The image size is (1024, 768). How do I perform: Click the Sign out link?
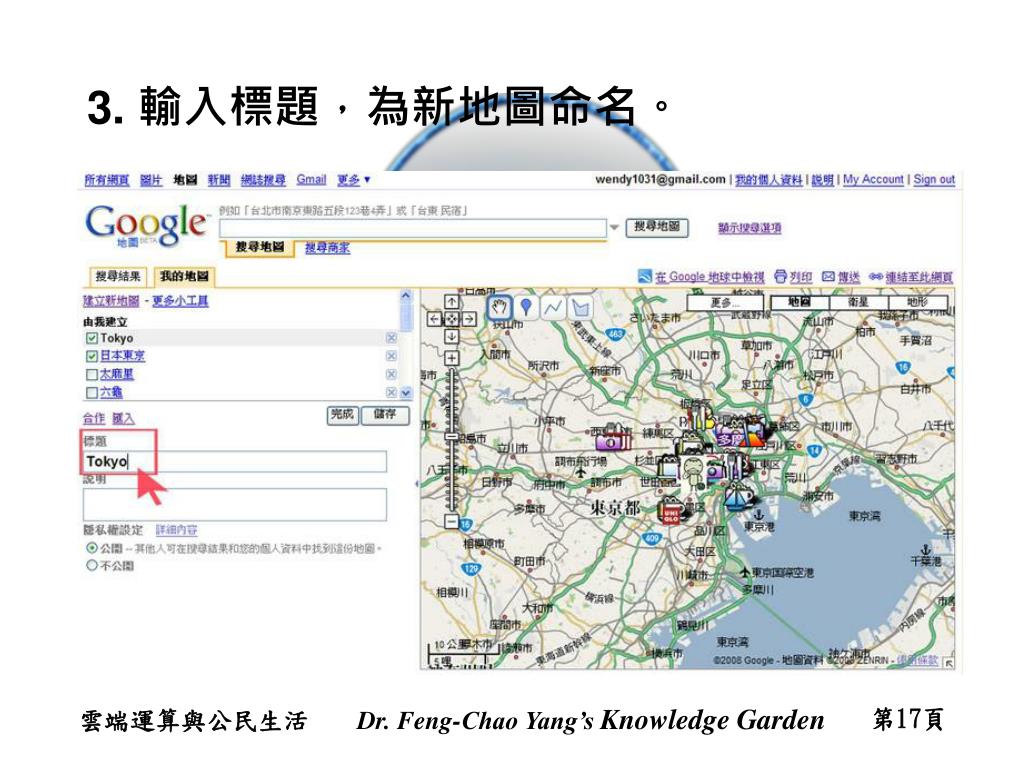tap(934, 180)
